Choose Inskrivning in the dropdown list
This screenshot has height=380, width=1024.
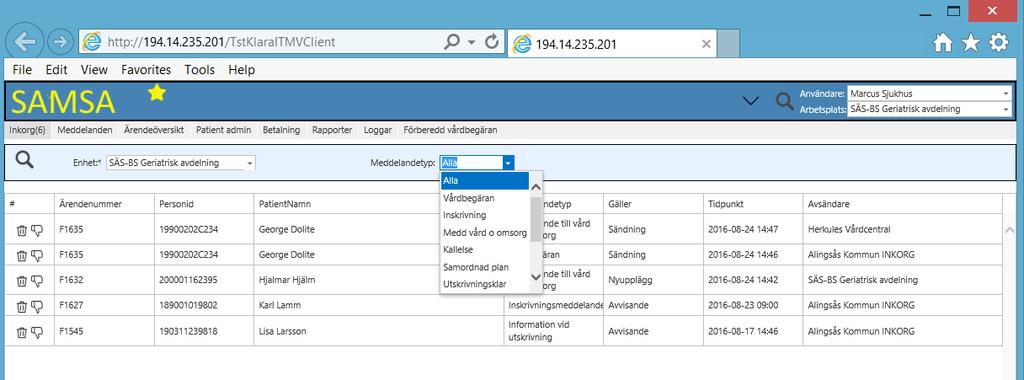pyautogui.click(x=485, y=215)
